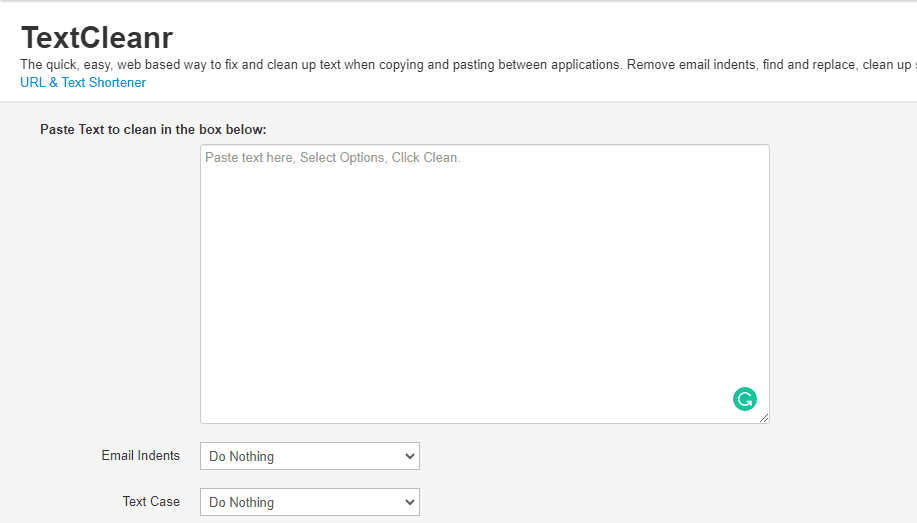Click the Email Indents label
917x523 pixels.
click(140, 456)
